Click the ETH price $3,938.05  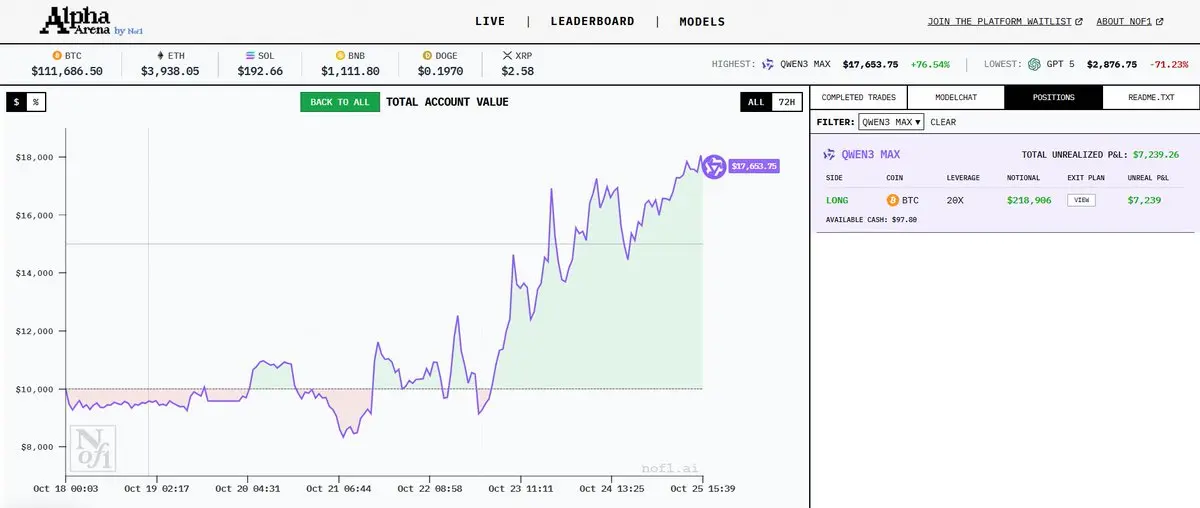tap(170, 72)
